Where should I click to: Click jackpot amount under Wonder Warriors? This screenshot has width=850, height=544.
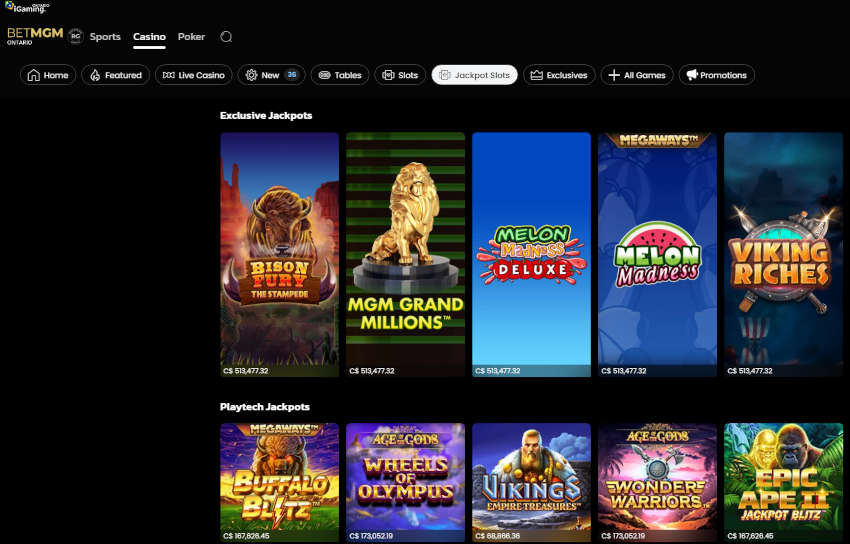pos(623,536)
